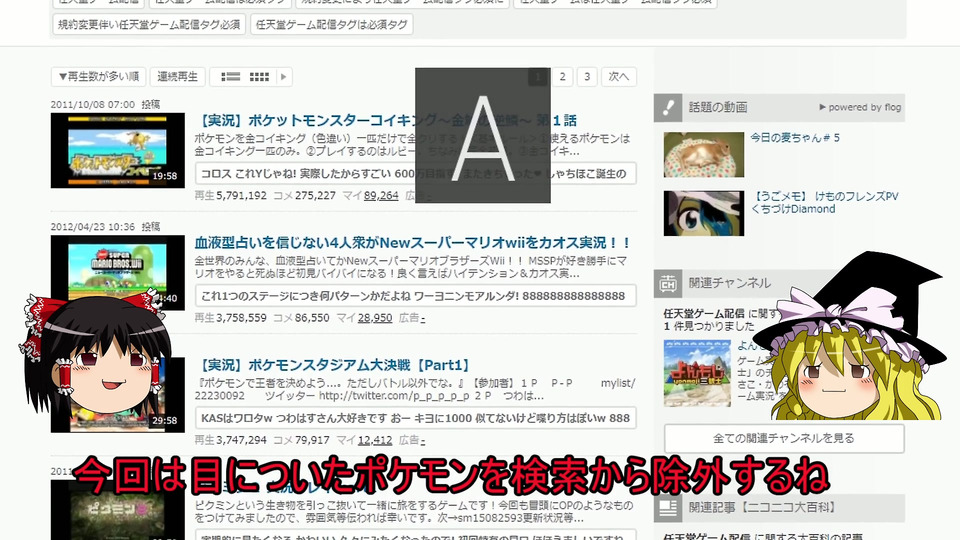Open the 今日の麦ちゃん＃5 title link
The height and width of the screenshot is (540, 960).
point(795,138)
